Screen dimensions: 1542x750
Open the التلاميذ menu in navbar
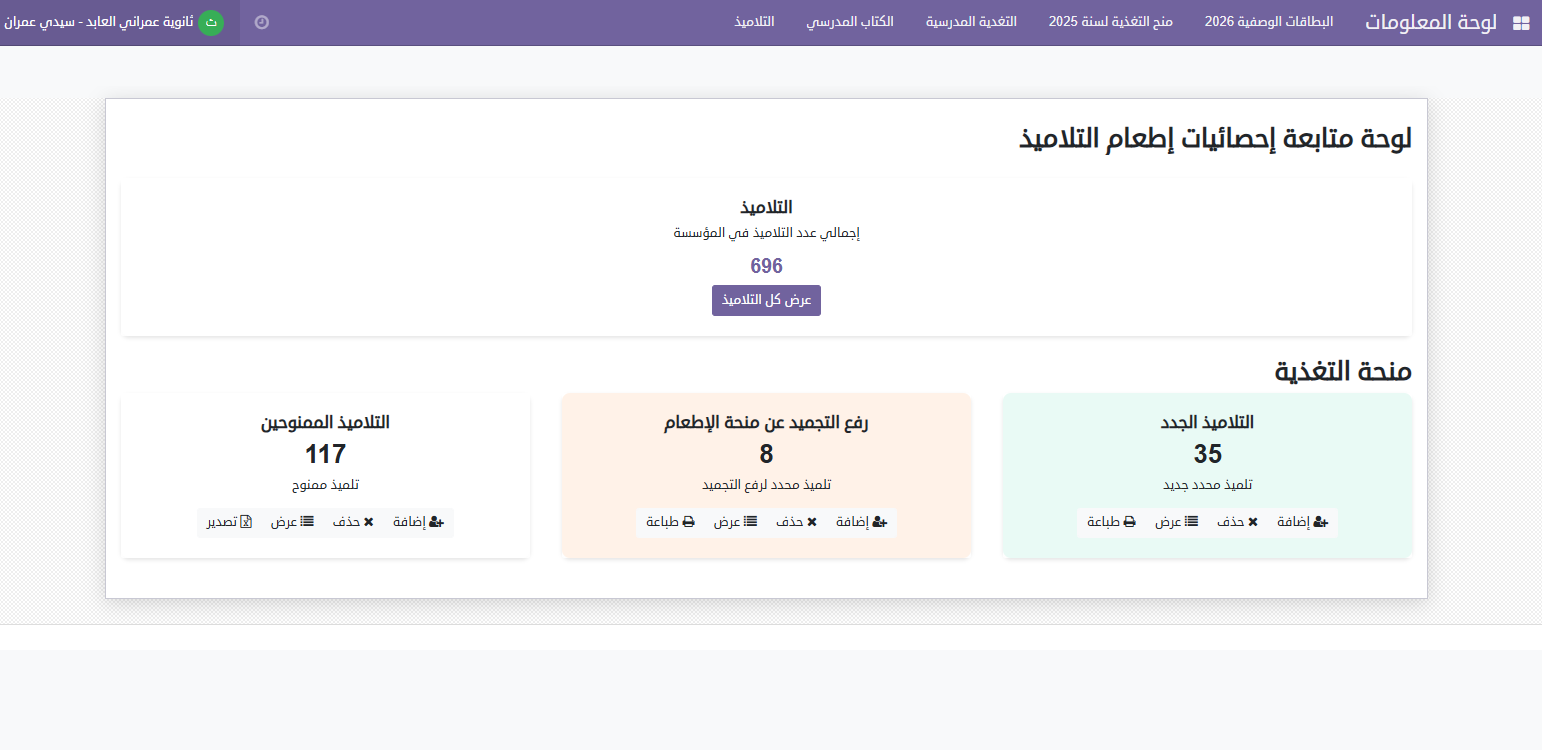[x=755, y=22]
